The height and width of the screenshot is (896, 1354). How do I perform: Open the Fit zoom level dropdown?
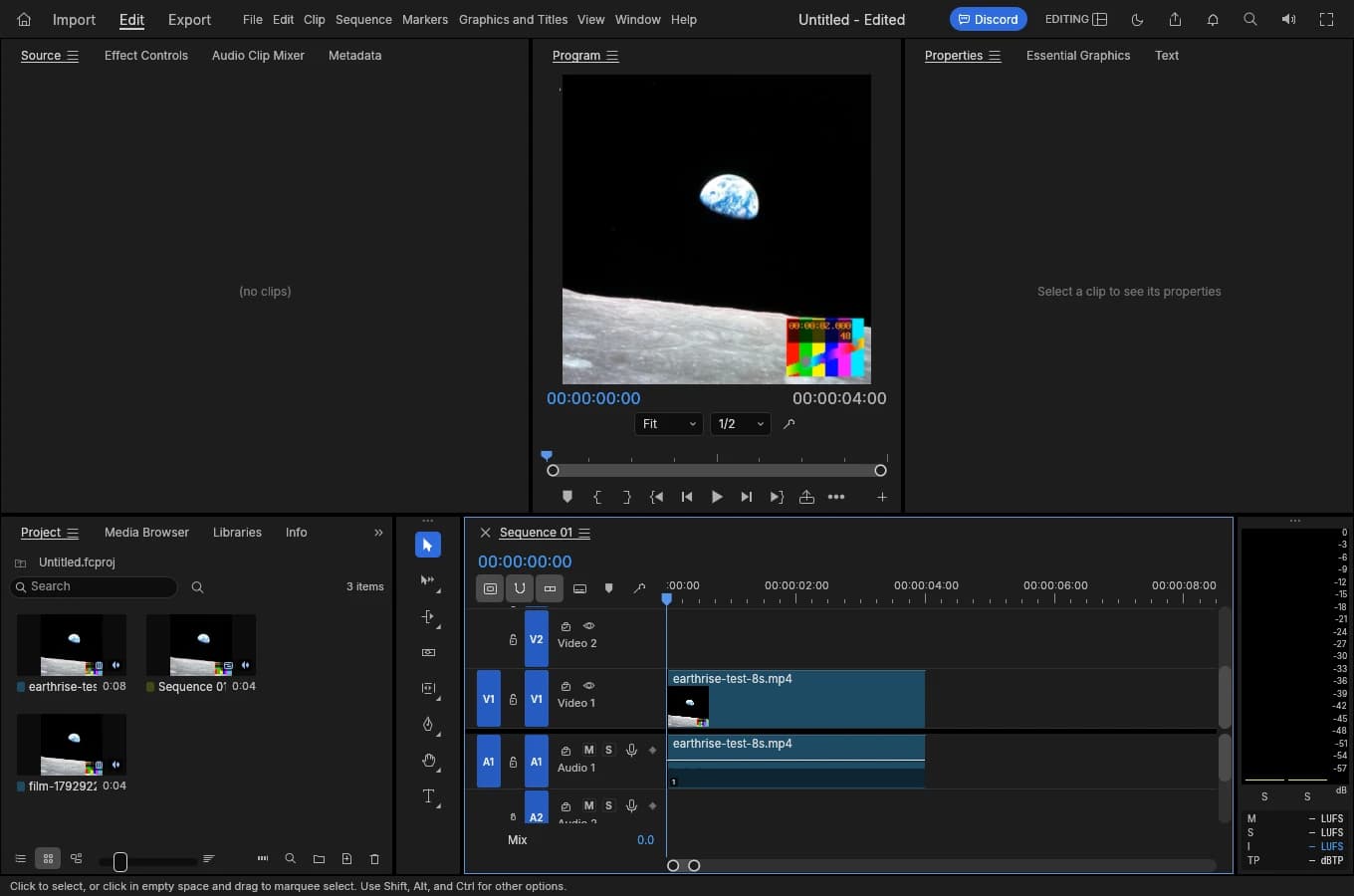click(668, 424)
